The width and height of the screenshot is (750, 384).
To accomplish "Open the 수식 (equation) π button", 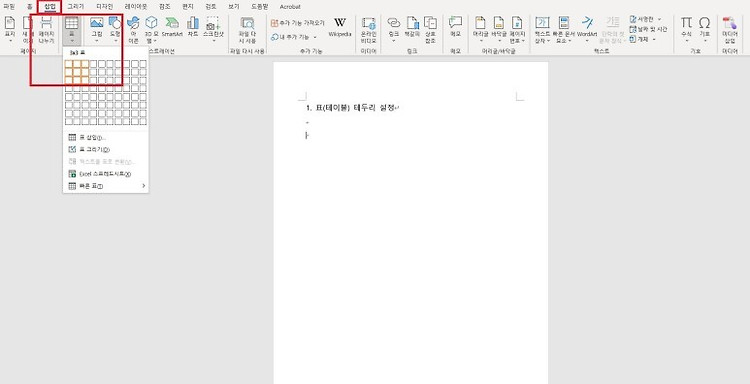I will coord(686,30).
